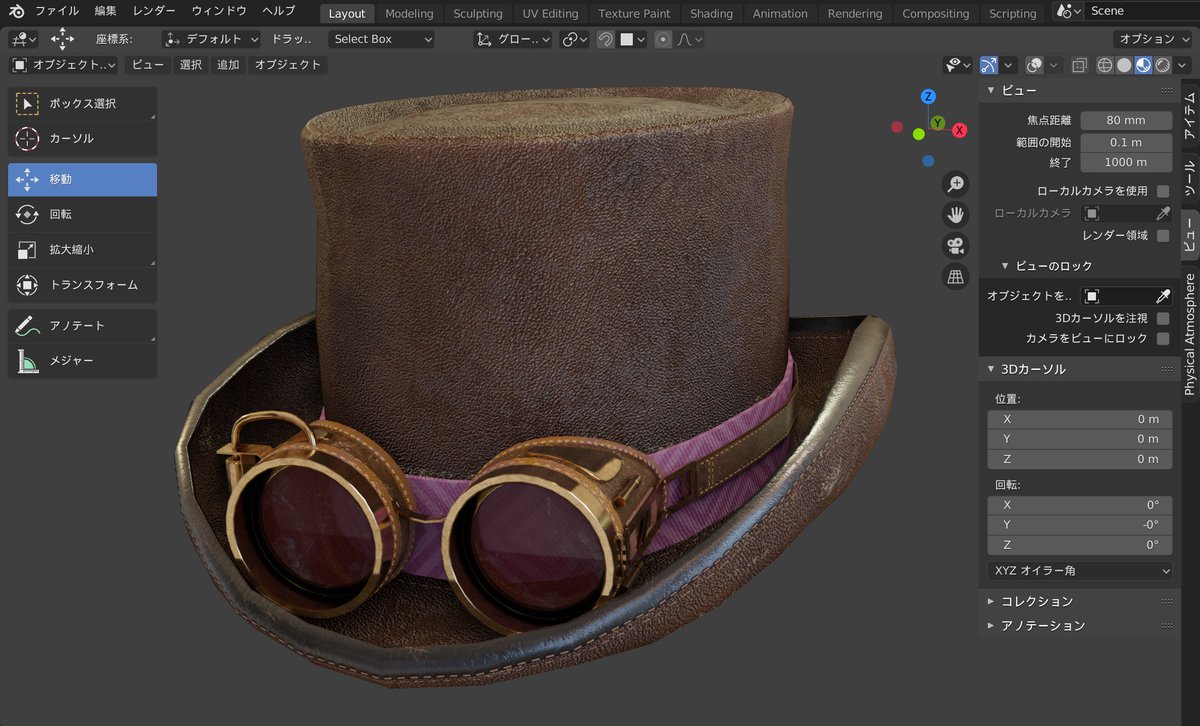Click the red X axis gizmo handle
The height and width of the screenshot is (726, 1200).
pyautogui.click(x=960, y=130)
